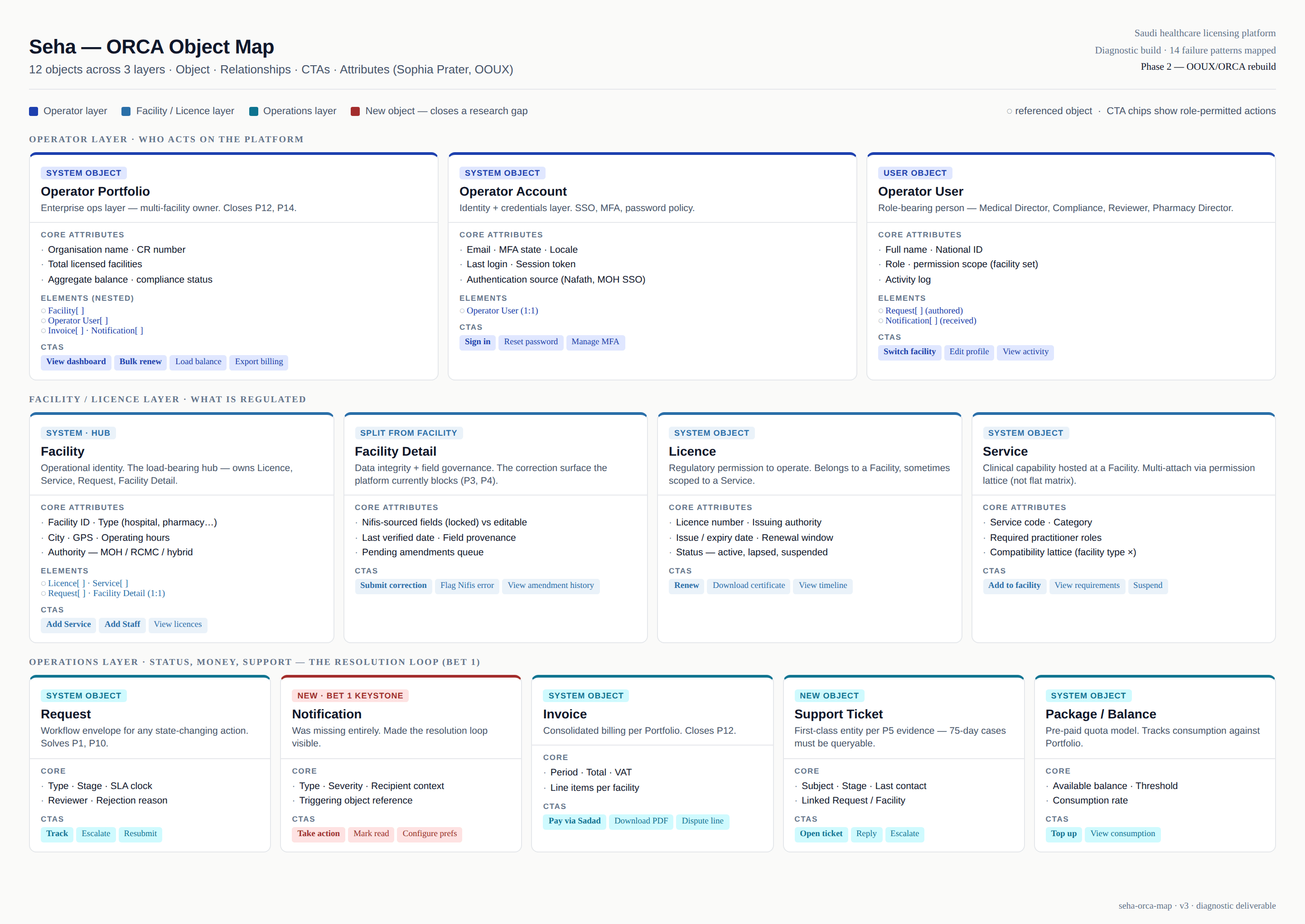
Task: Open the Operator User (1:1) element link
Action: pyautogui.click(x=502, y=311)
